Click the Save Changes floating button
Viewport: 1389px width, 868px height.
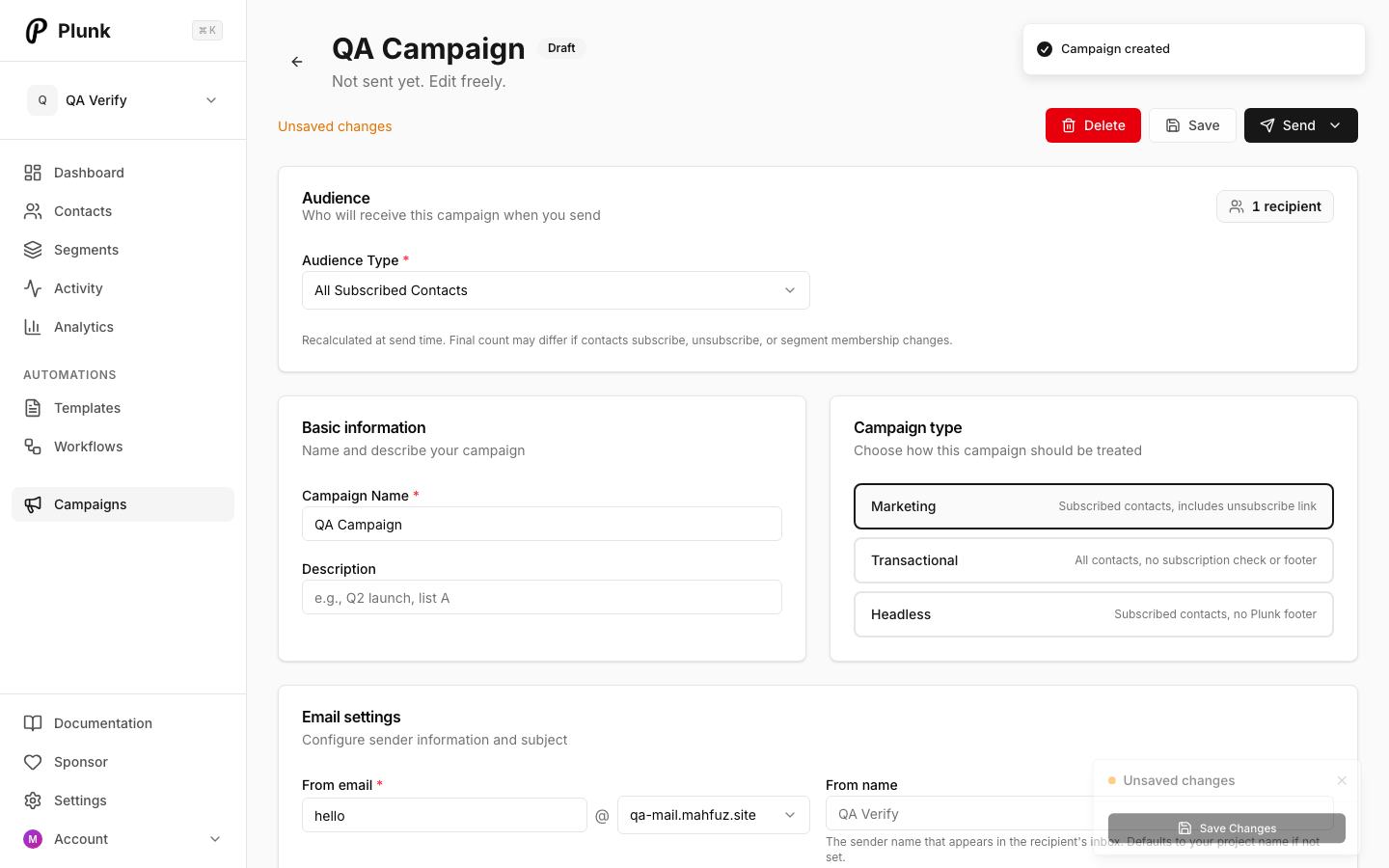[x=1227, y=828]
